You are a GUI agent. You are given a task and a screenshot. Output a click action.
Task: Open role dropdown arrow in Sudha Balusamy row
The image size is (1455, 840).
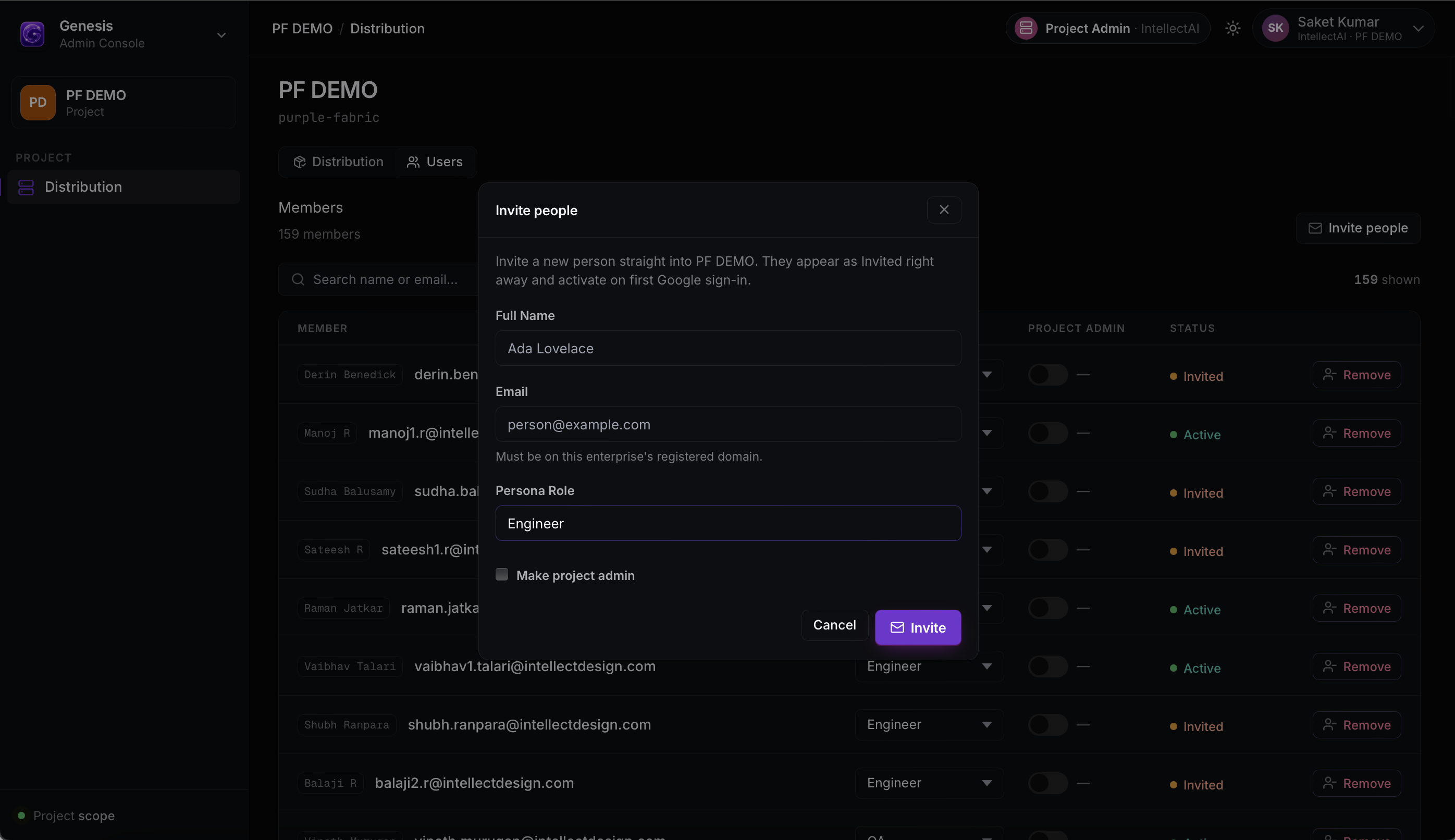[x=987, y=491]
